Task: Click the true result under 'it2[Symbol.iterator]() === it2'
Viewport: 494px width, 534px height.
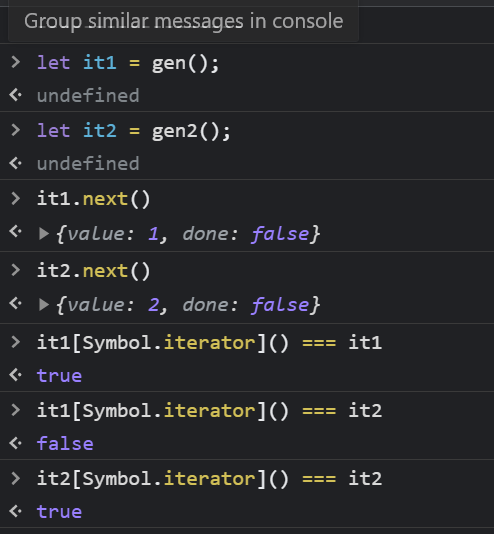Action: click(59, 512)
